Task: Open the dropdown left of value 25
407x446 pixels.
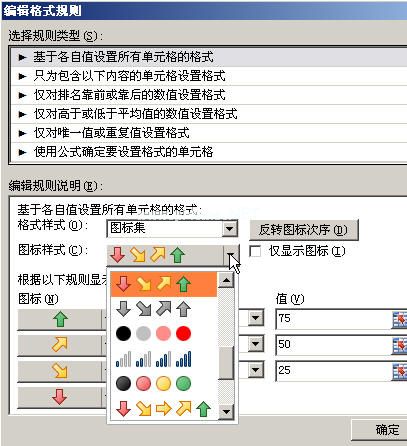Action: coord(256,370)
